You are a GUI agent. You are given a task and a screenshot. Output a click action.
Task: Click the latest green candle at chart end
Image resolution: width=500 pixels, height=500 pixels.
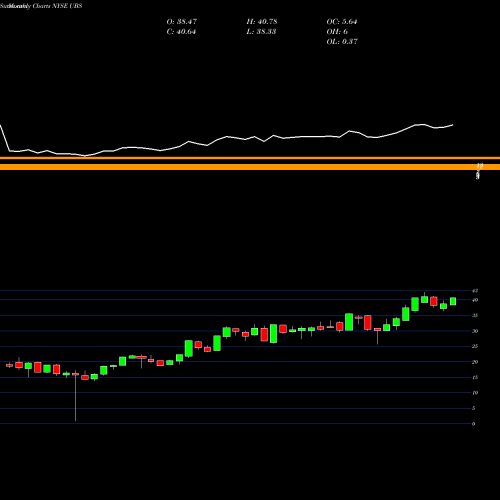pos(453,301)
